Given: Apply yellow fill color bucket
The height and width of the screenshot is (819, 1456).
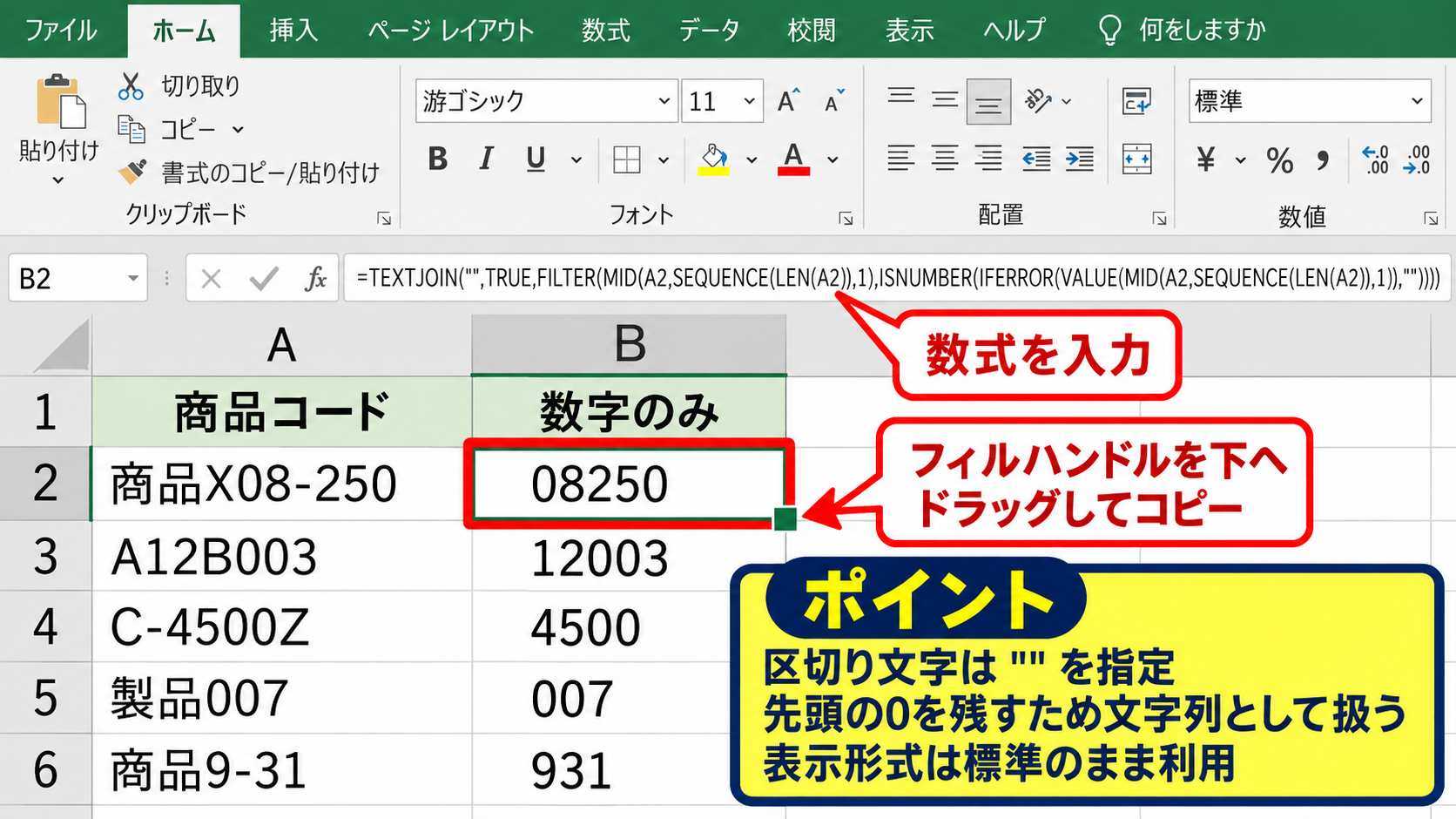Looking at the screenshot, I should (714, 159).
